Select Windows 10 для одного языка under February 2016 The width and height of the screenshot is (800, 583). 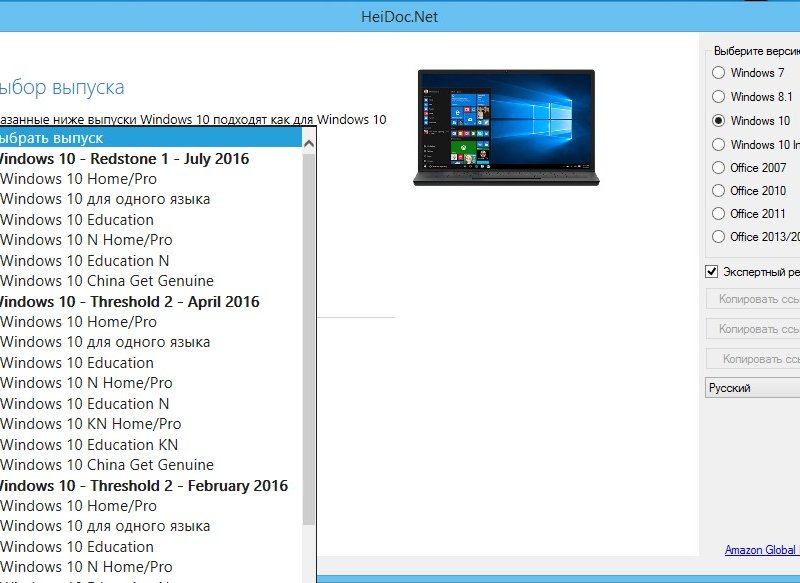(x=151, y=526)
